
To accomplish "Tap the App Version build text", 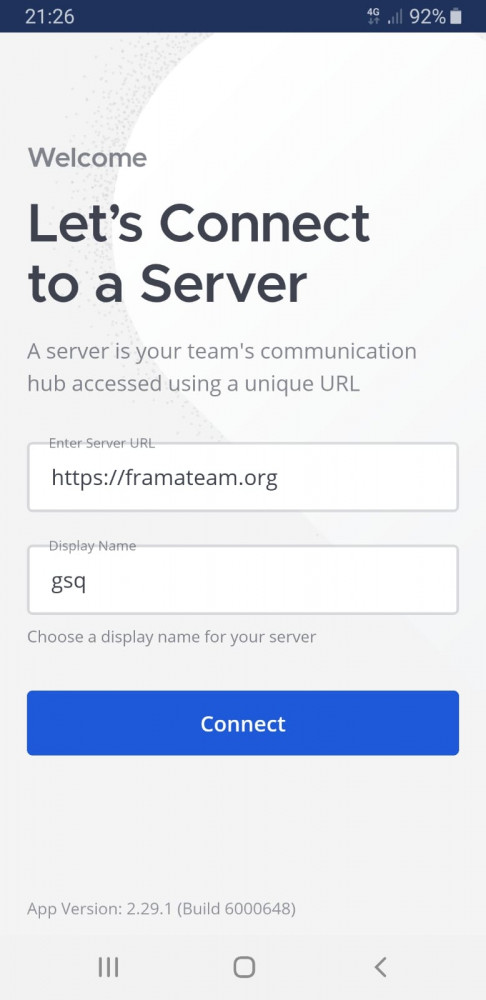I will click(161, 909).
